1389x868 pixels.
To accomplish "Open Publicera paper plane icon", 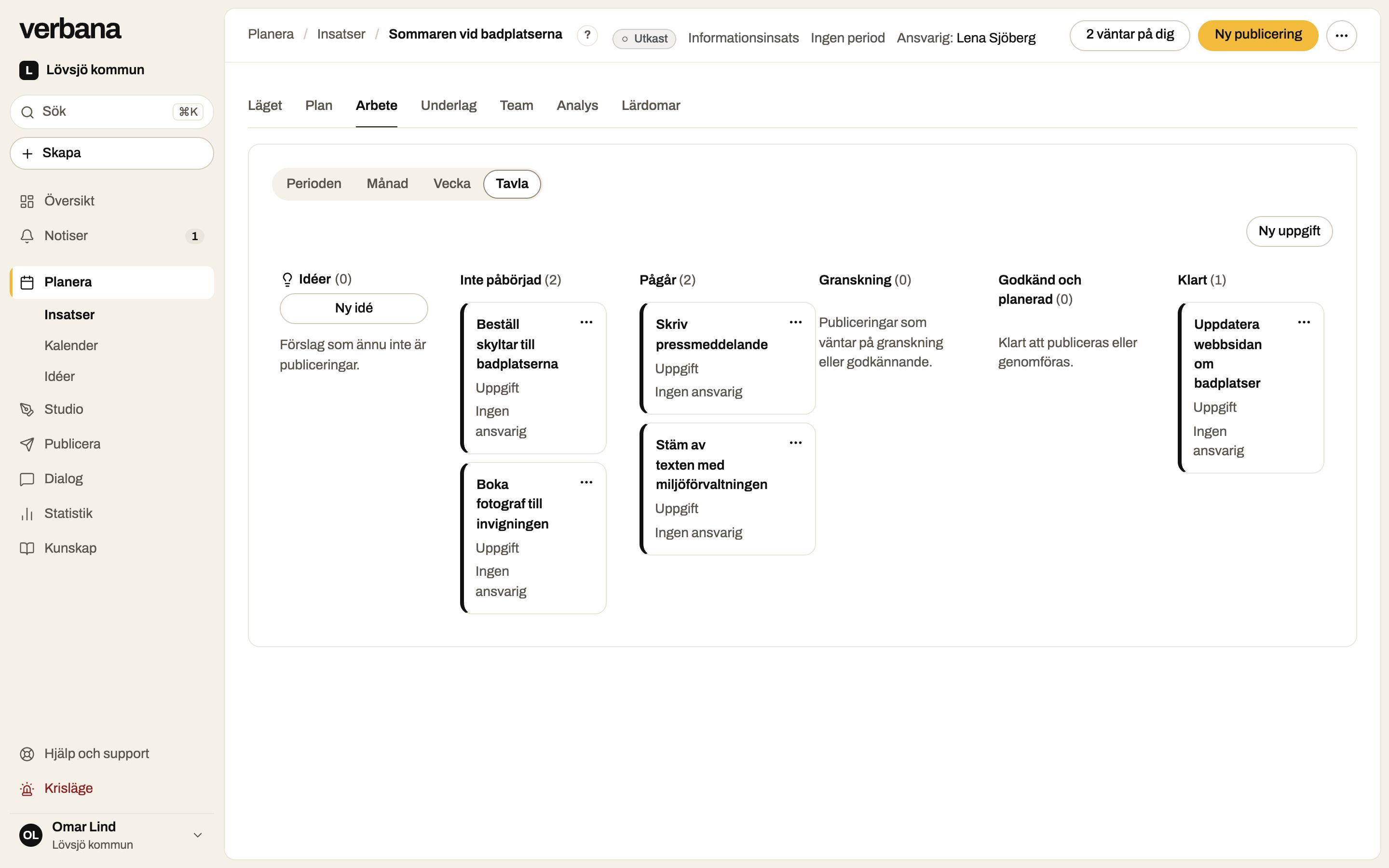I will coord(27,444).
